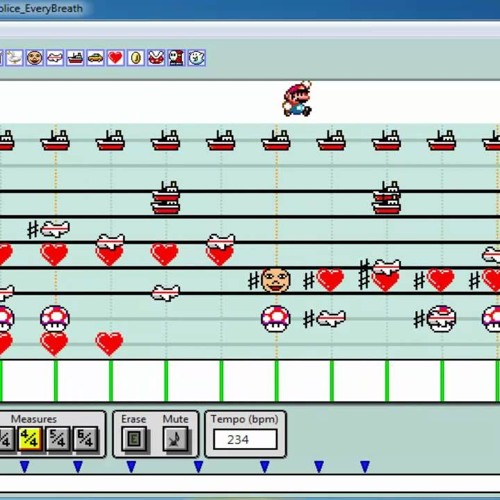Click the mushroom note beneath the baby face note

tap(276, 319)
